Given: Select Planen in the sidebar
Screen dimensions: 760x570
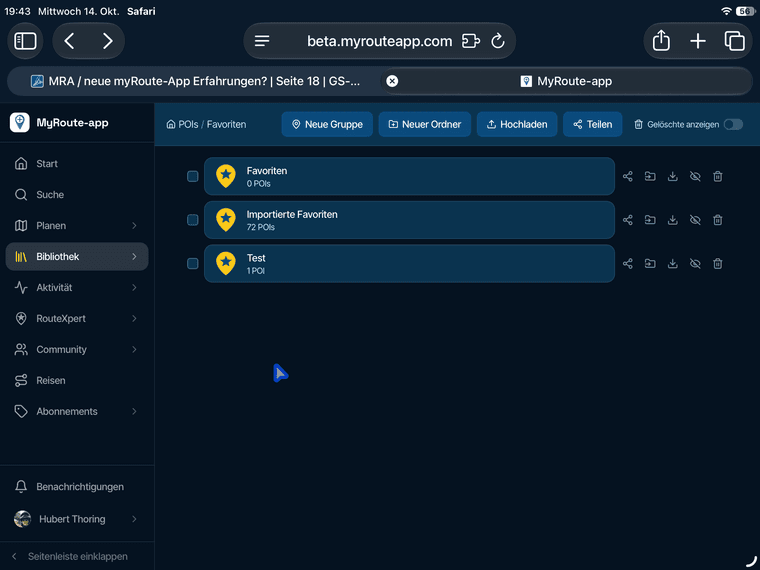Looking at the screenshot, I should 77,225.
